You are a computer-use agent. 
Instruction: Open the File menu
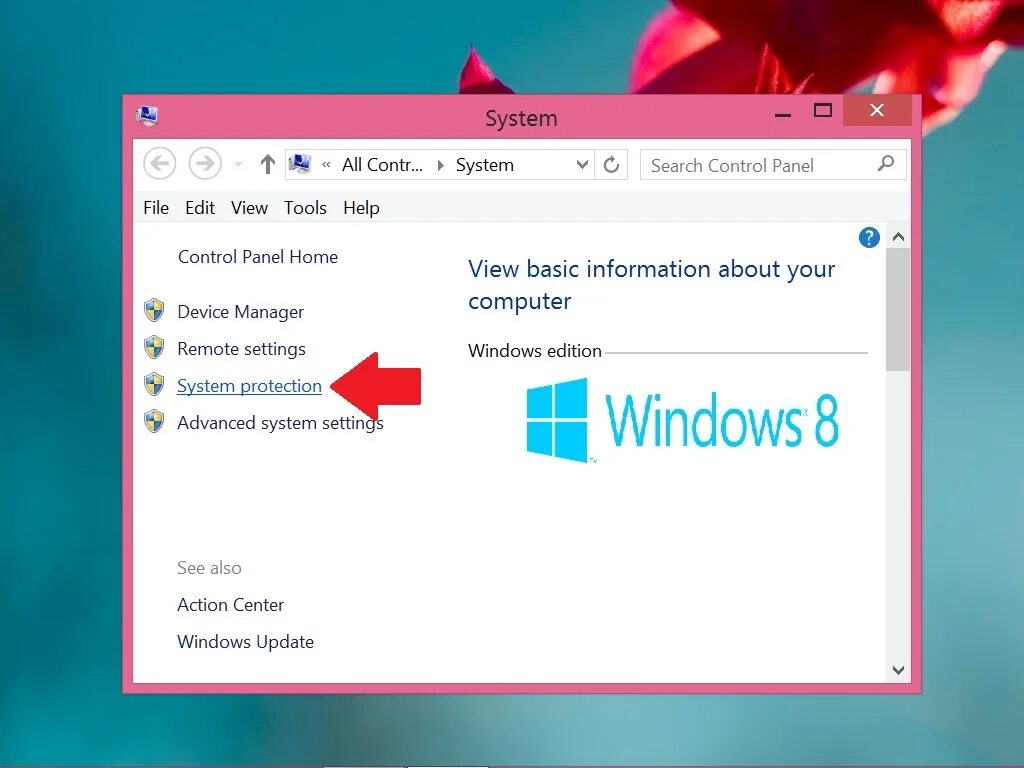tap(156, 208)
